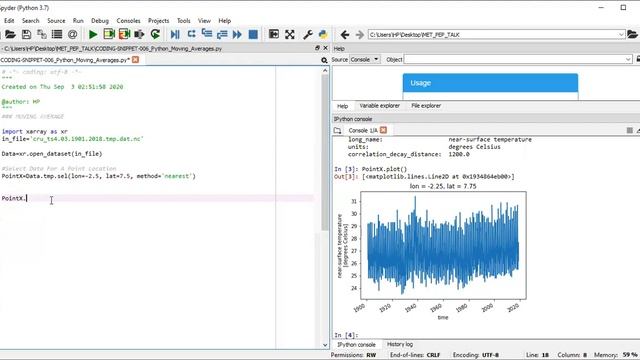
Task: Open file with the folder toolbar icon
Action: pos(10,34)
